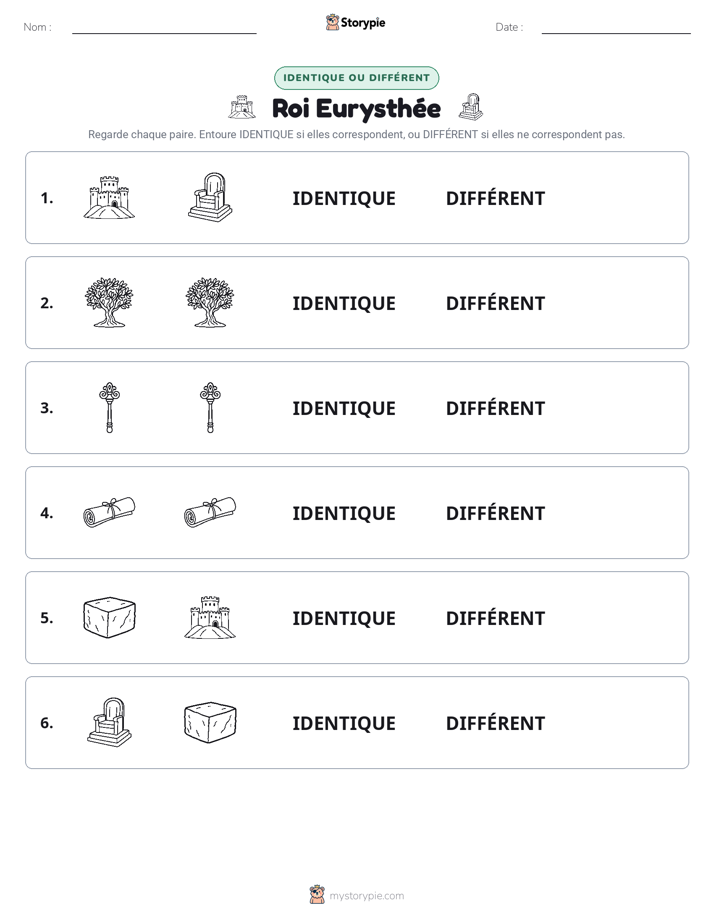Click the Date line field
This screenshot has width=714, height=924.
(616, 27)
